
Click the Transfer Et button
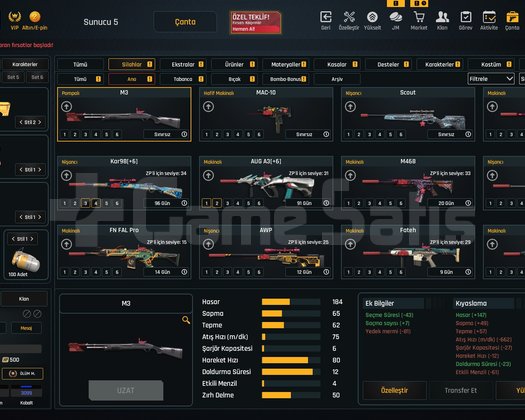(x=461, y=391)
